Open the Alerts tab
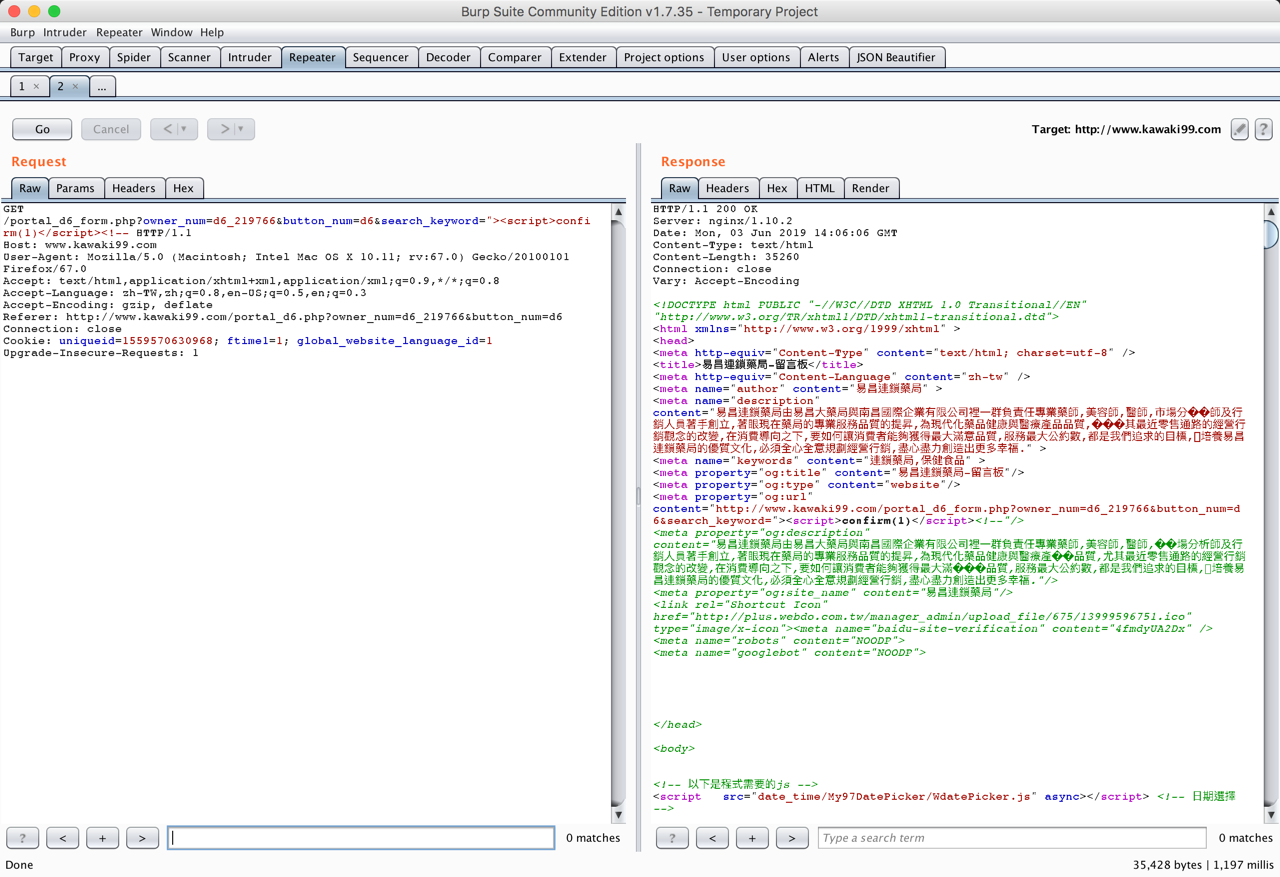Viewport: 1280px width, 877px height. (823, 57)
